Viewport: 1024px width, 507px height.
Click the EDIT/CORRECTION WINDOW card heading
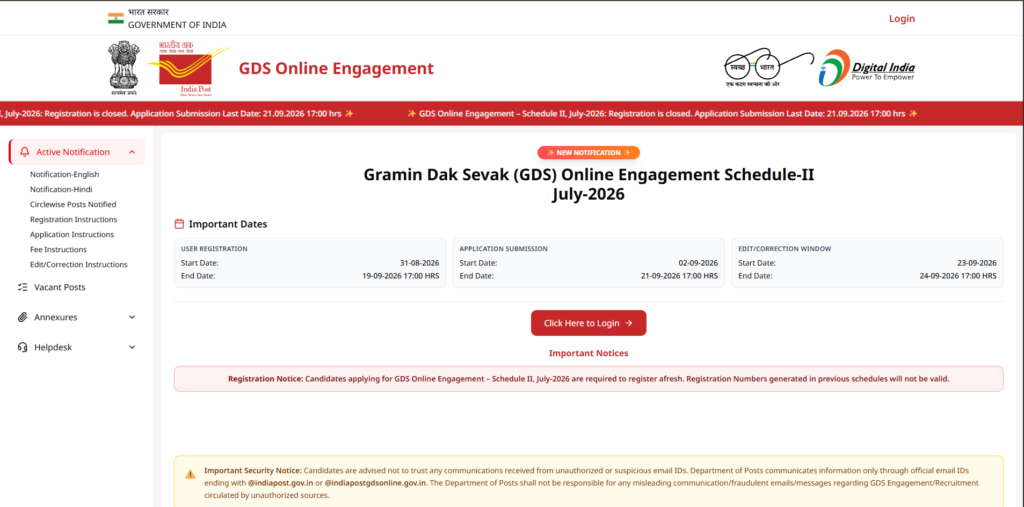(785, 249)
